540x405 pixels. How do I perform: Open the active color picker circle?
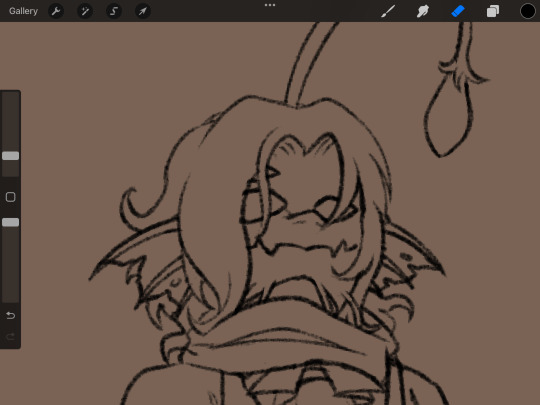point(527,11)
